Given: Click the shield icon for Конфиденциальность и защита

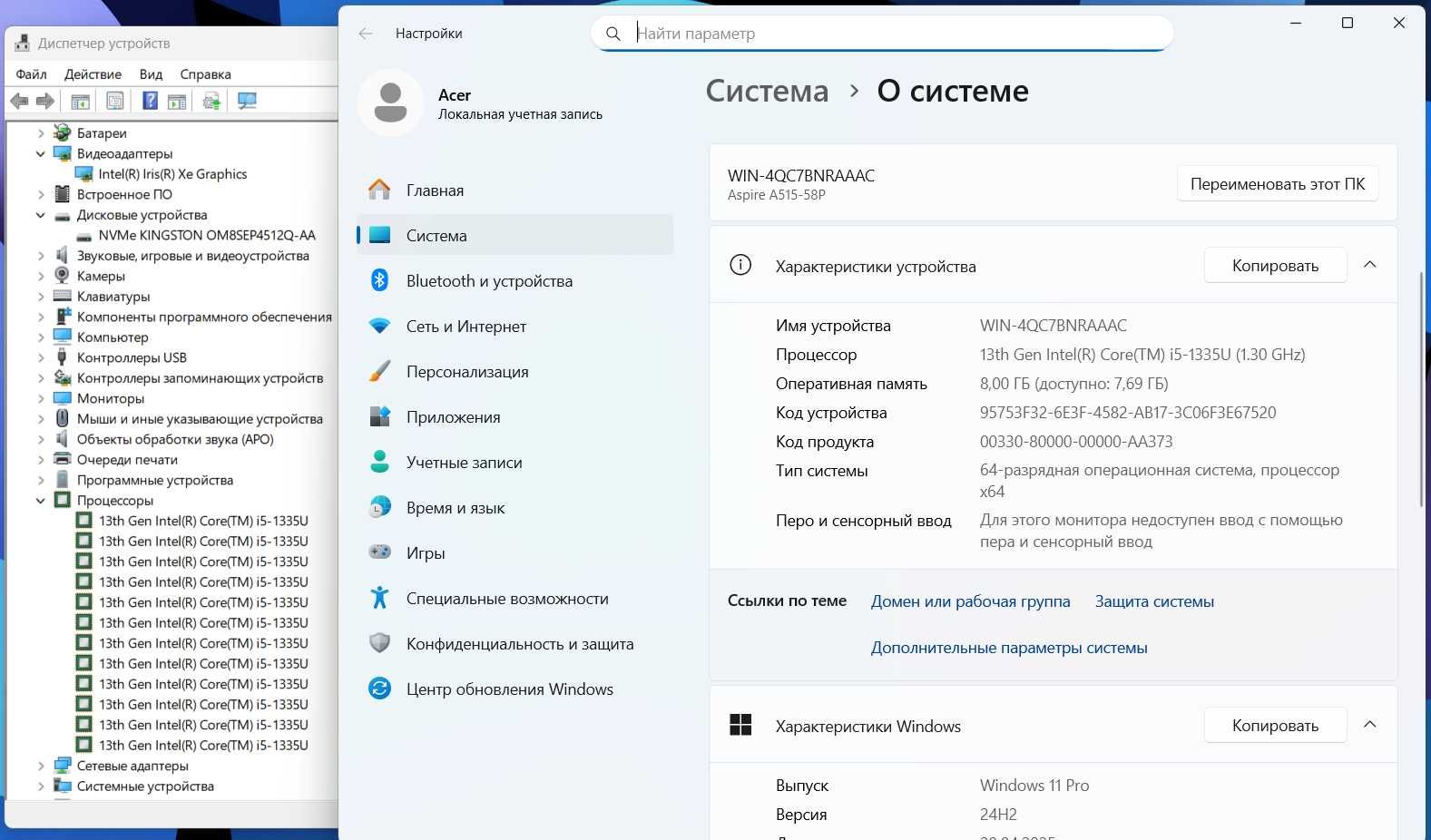Looking at the screenshot, I should coord(379,643).
